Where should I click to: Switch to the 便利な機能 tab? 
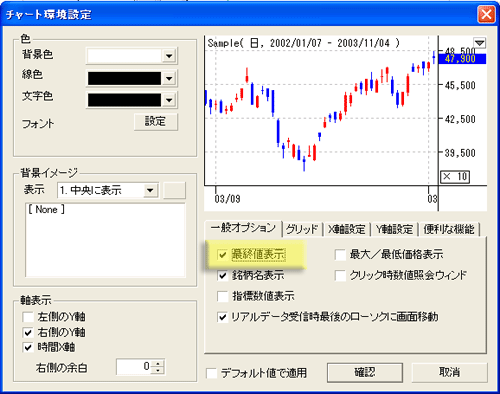click(x=449, y=229)
